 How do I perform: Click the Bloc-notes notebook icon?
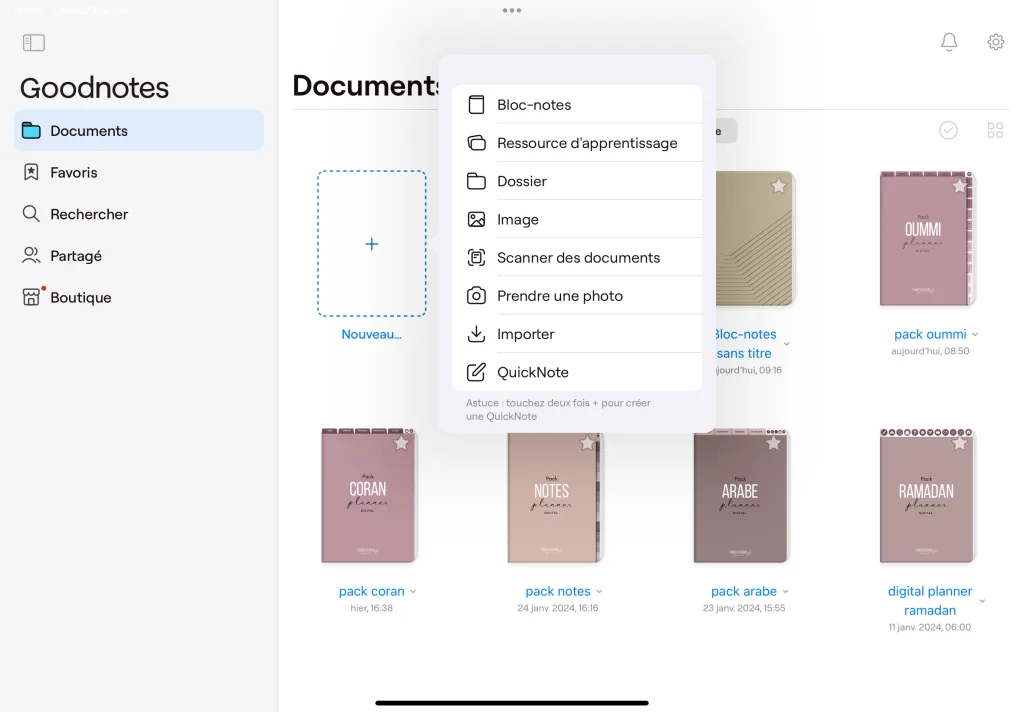[x=476, y=105]
